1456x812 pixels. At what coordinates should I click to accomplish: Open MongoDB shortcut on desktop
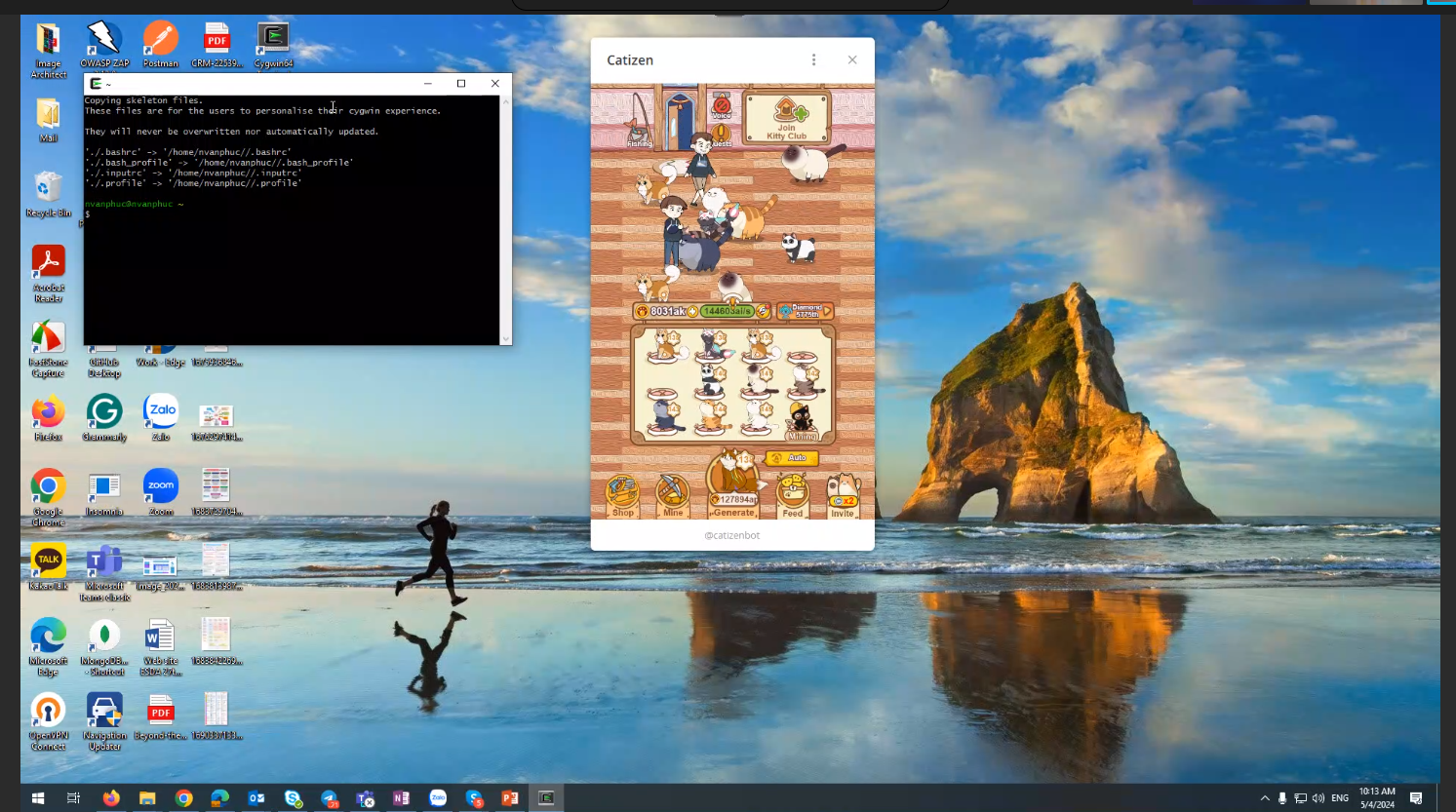104,647
